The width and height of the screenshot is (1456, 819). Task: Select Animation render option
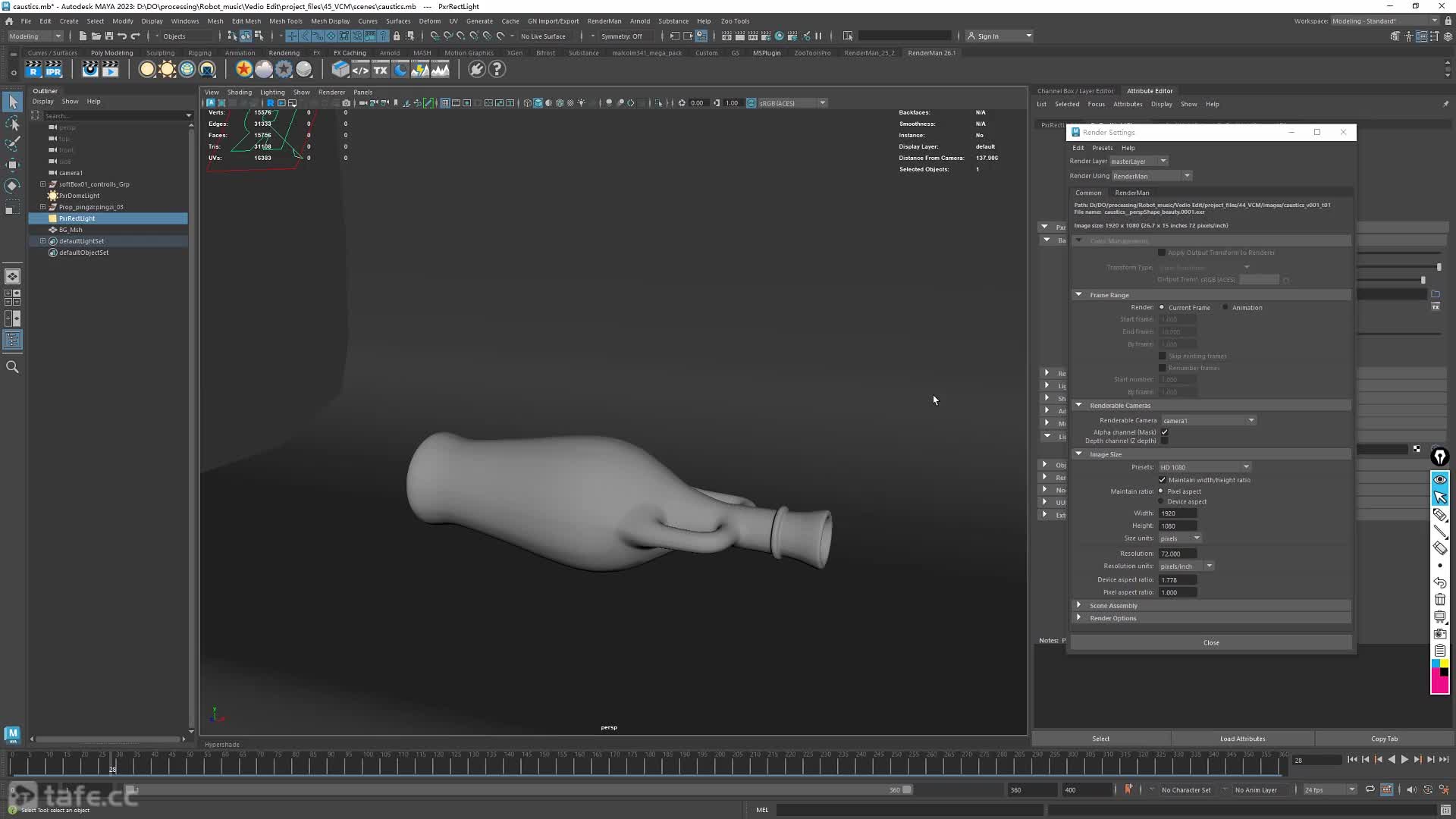1225,307
